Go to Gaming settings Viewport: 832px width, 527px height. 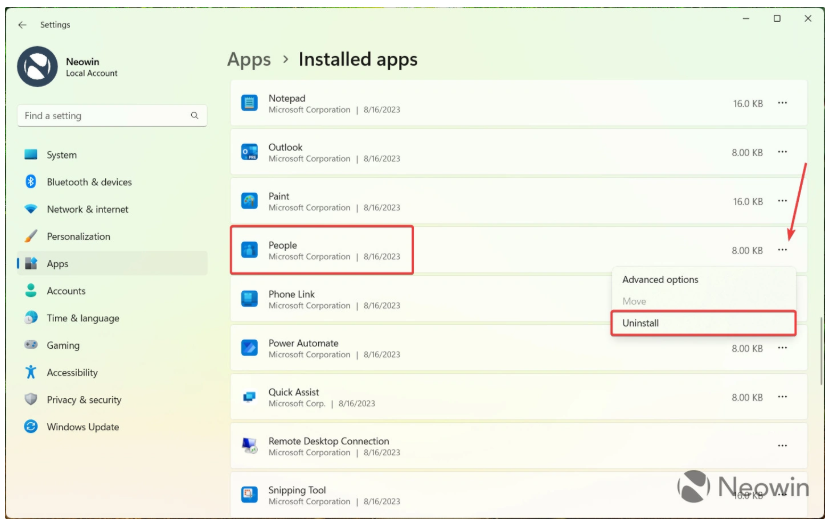[112, 345]
